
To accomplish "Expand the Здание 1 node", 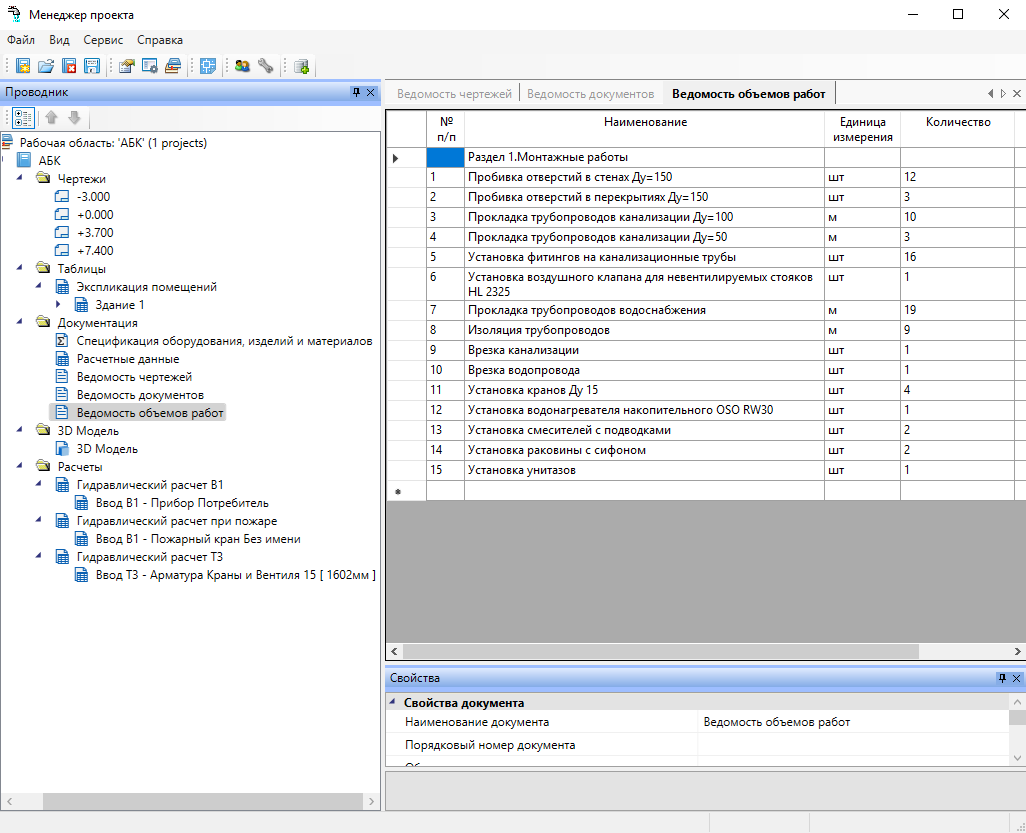I will coord(58,305).
